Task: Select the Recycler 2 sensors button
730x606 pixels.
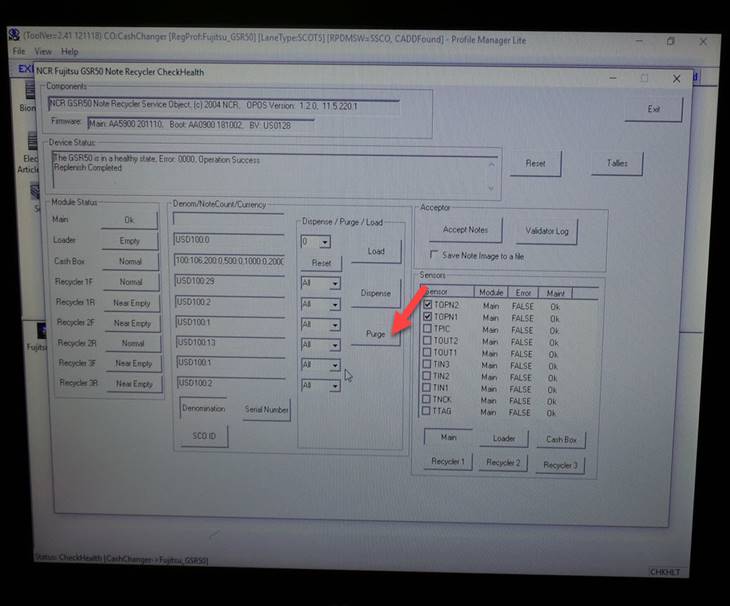Action: [503, 463]
